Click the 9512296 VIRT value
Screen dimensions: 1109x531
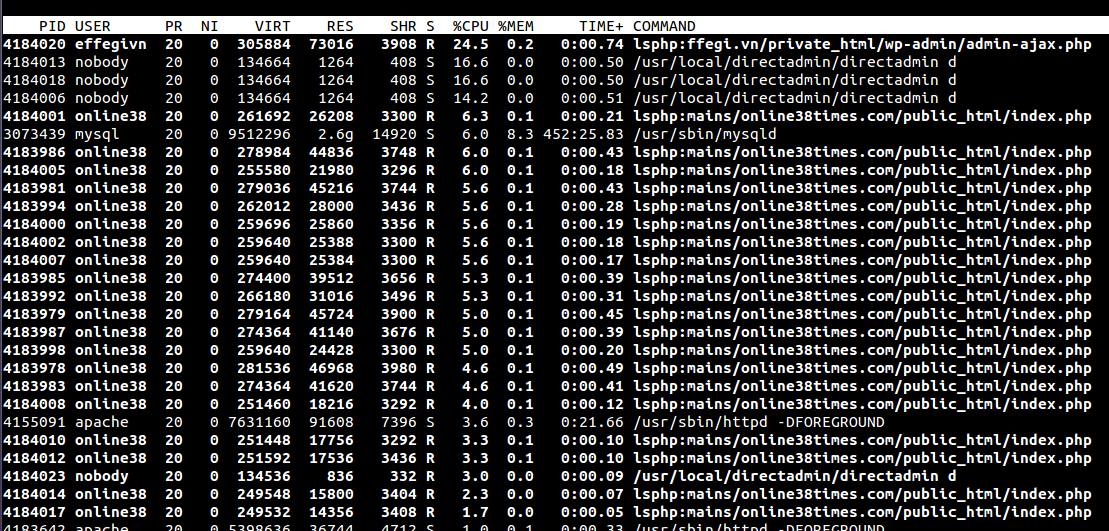pos(259,134)
